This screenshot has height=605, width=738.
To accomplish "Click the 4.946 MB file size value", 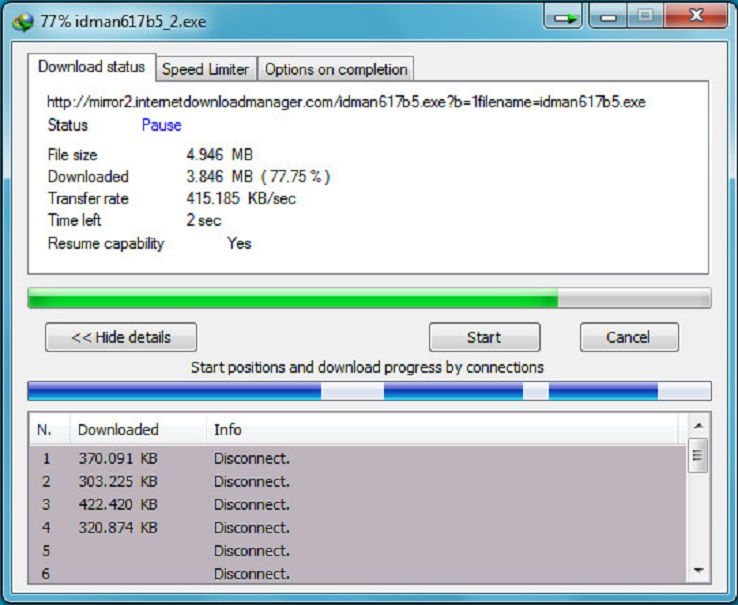I will 219,154.
